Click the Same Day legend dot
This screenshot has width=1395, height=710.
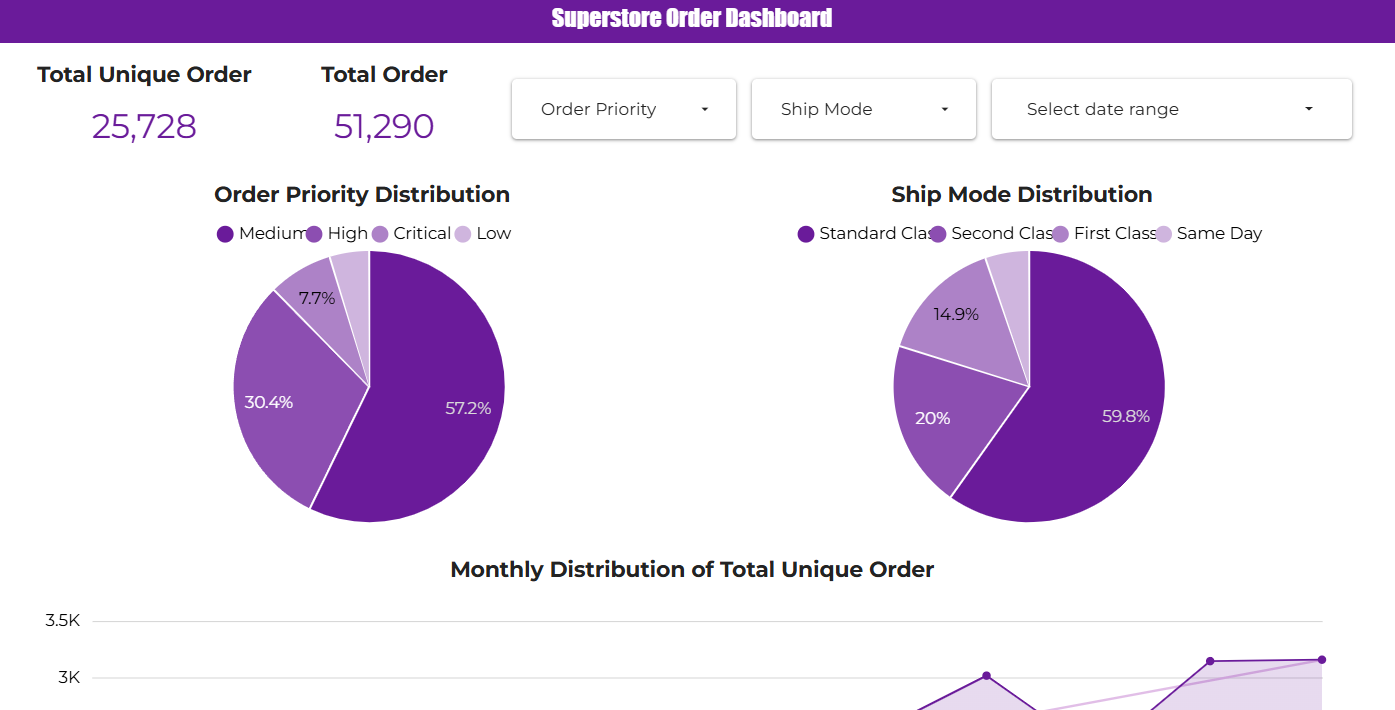pyautogui.click(x=1163, y=233)
